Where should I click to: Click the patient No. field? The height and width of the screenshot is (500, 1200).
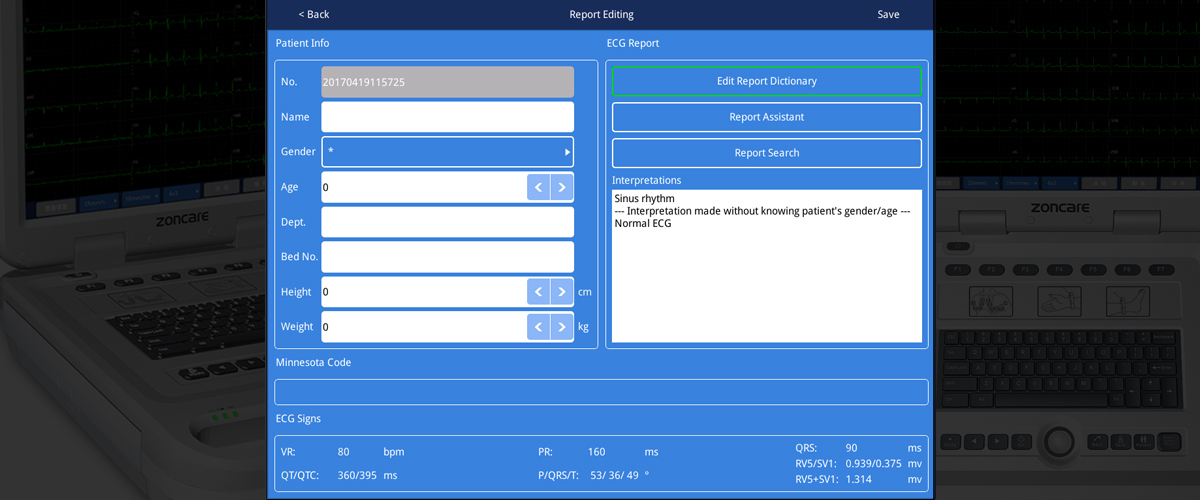[447, 82]
